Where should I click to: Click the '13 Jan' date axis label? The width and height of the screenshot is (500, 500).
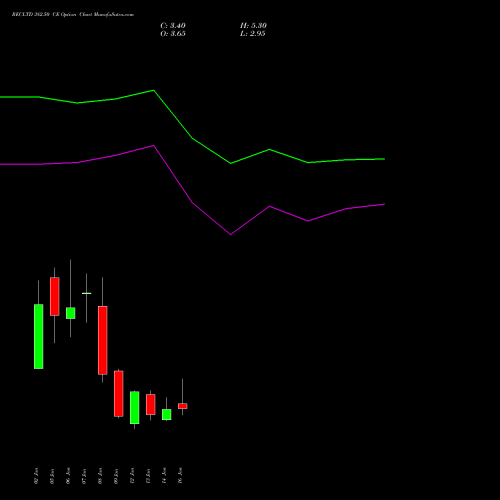[x=148, y=476]
